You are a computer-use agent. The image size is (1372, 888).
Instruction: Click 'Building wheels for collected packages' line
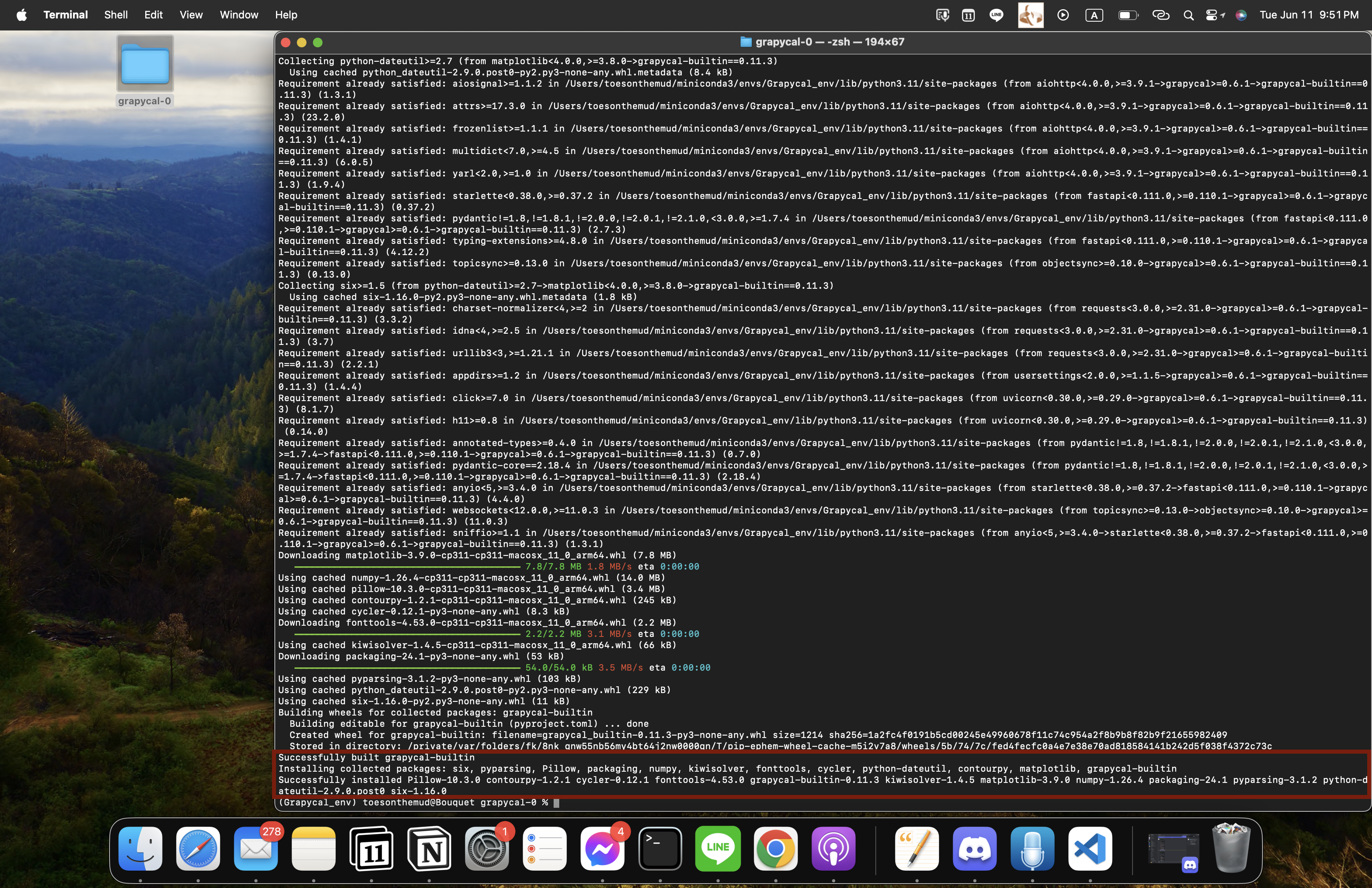point(435,713)
